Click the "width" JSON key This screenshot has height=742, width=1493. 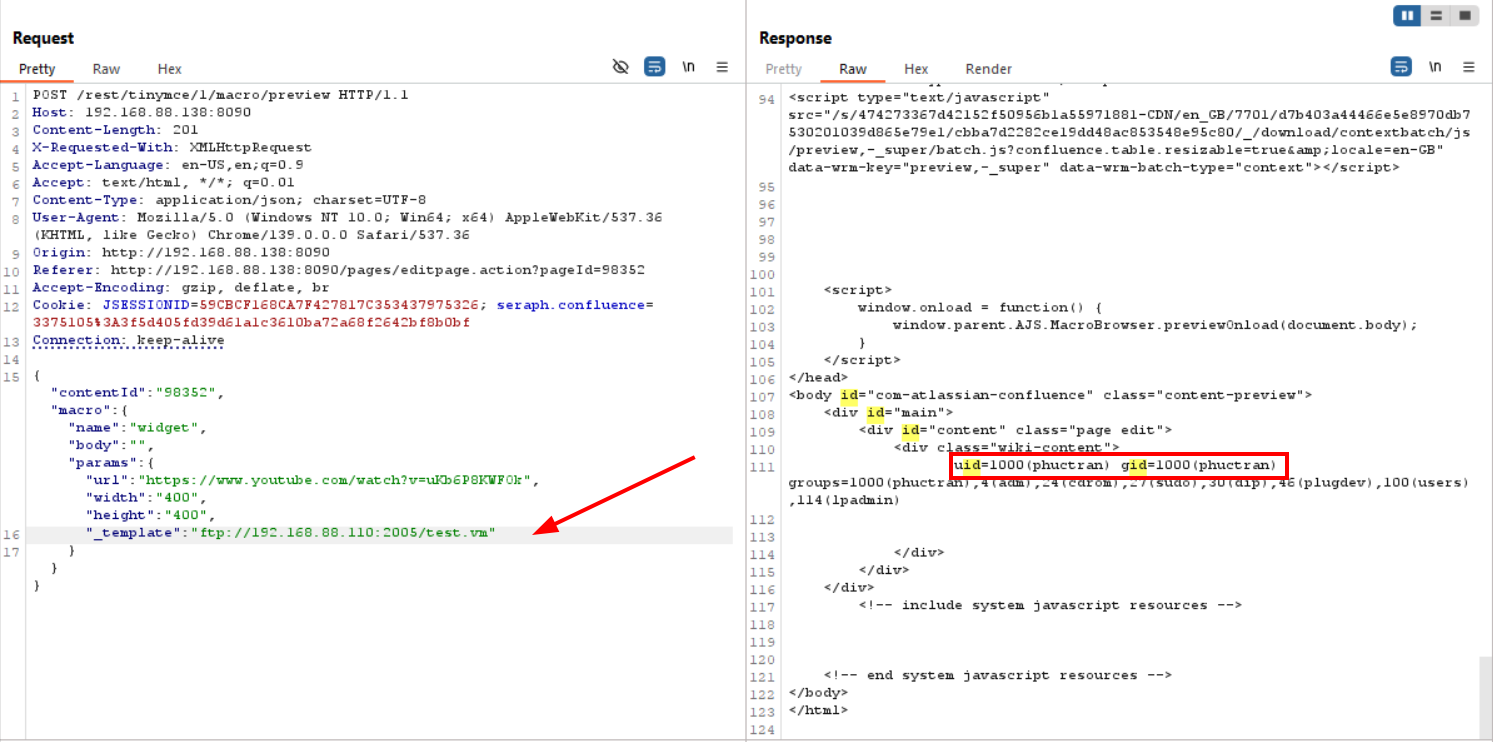(111, 498)
